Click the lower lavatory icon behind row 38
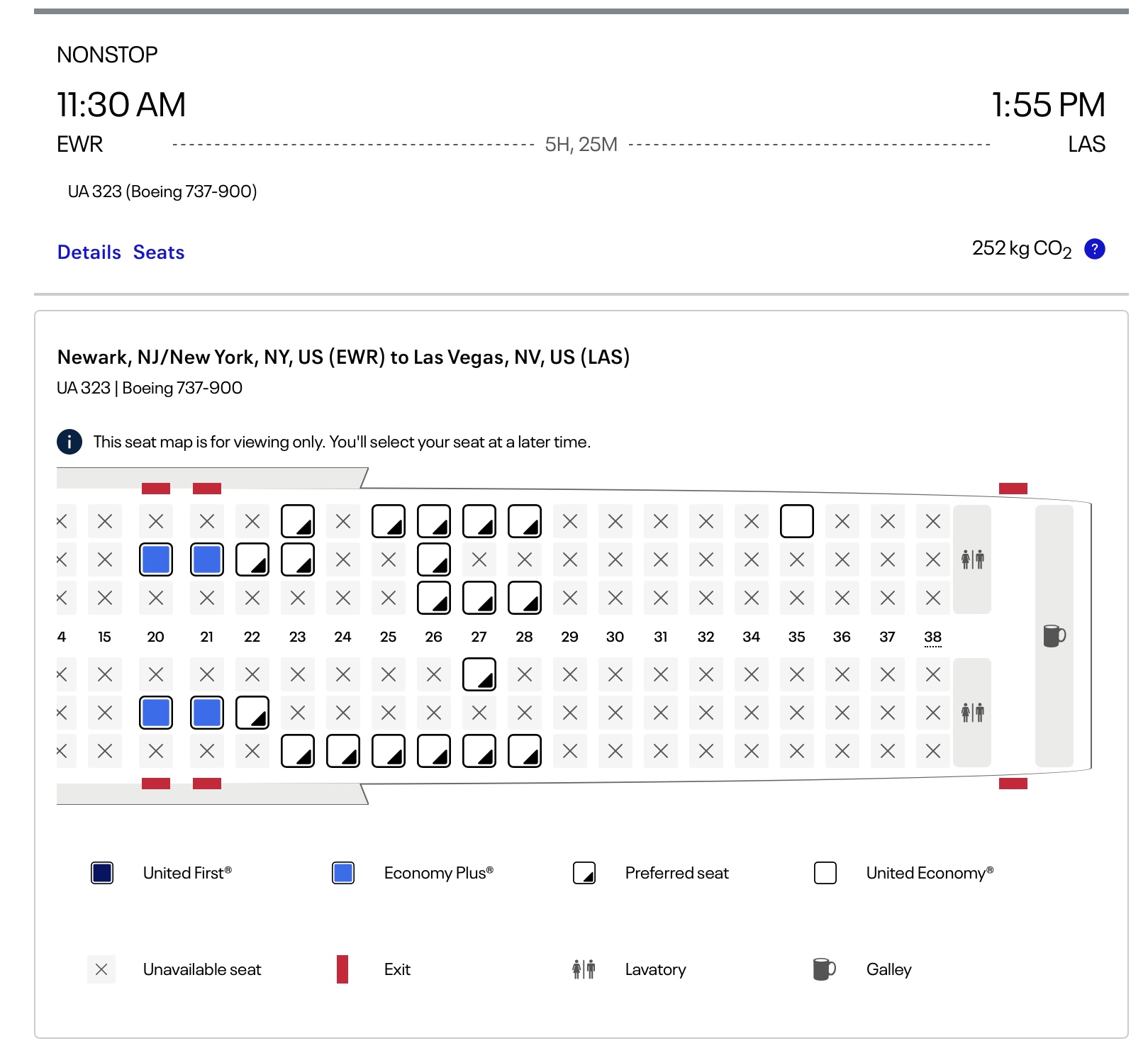 coord(972,713)
